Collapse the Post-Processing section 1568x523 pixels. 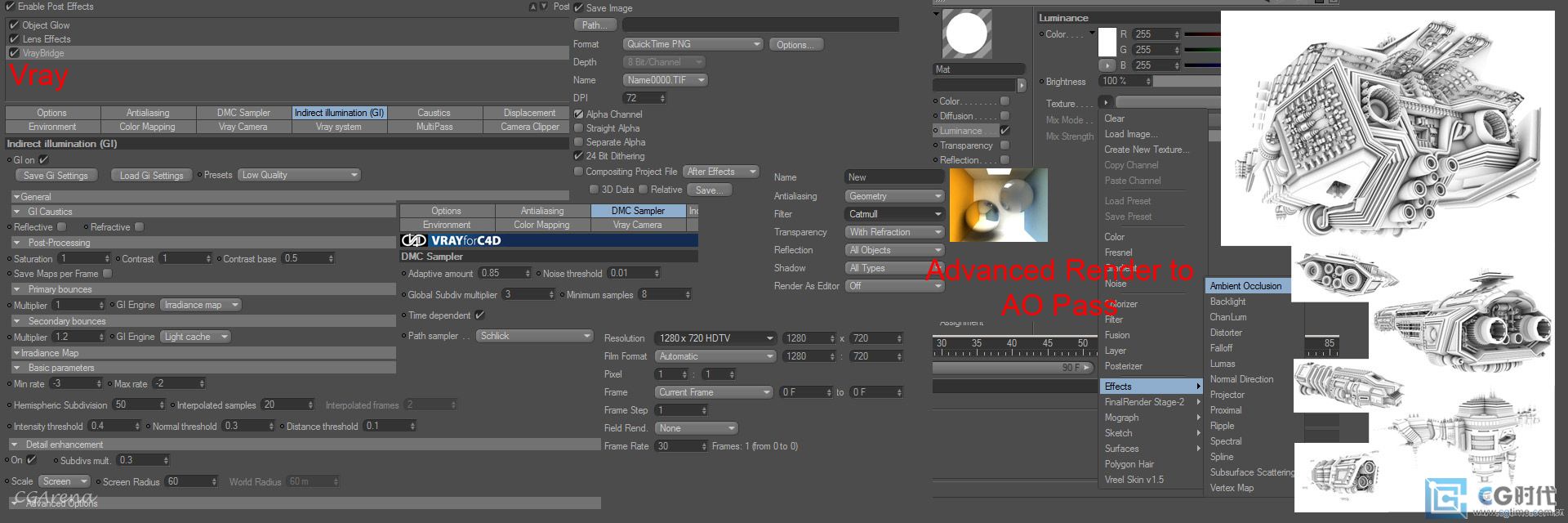[x=17, y=243]
